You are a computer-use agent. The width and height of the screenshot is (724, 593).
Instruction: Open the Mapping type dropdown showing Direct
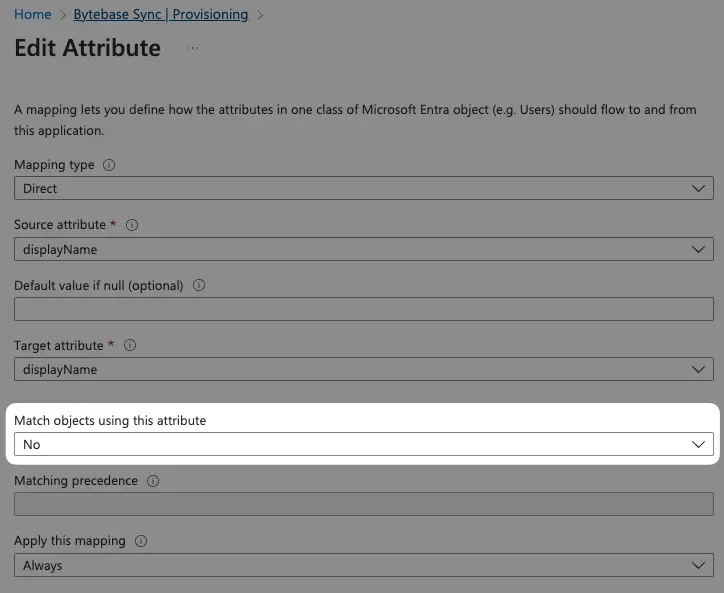click(x=364, y=188)
